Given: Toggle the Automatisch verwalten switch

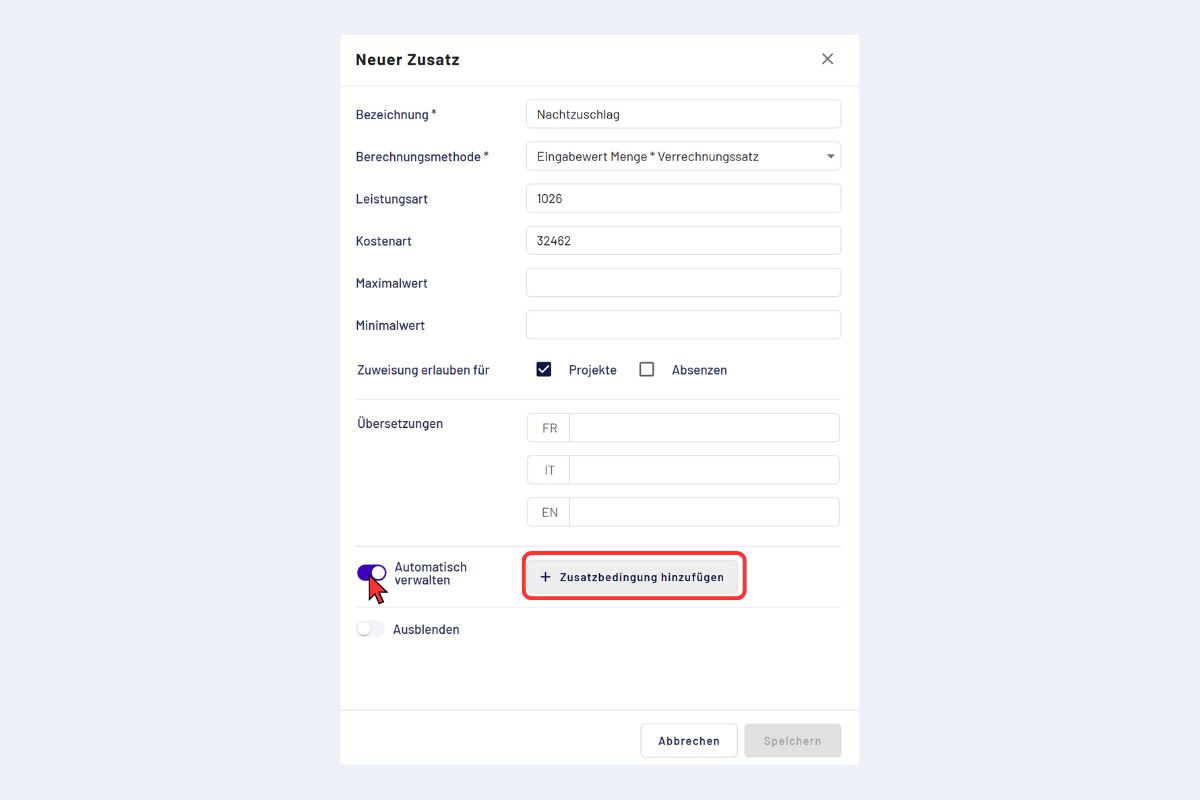Looking at the screenshot, I should [371, 573].
